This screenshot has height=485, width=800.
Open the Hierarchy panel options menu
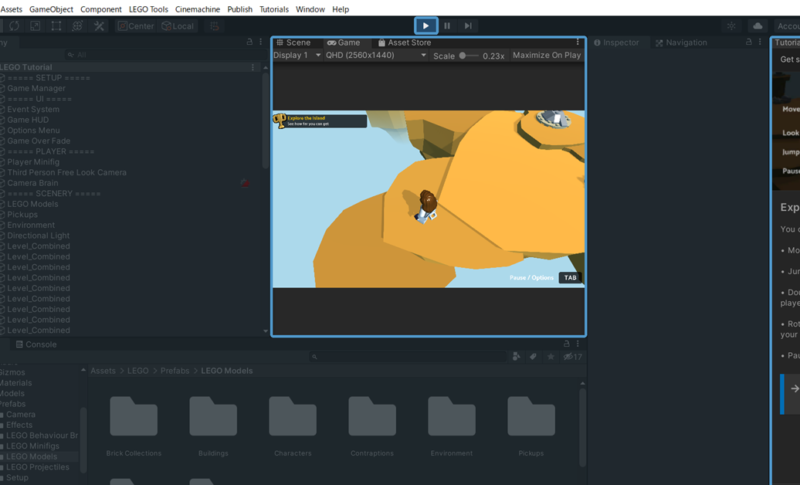[x=261, y=42]
